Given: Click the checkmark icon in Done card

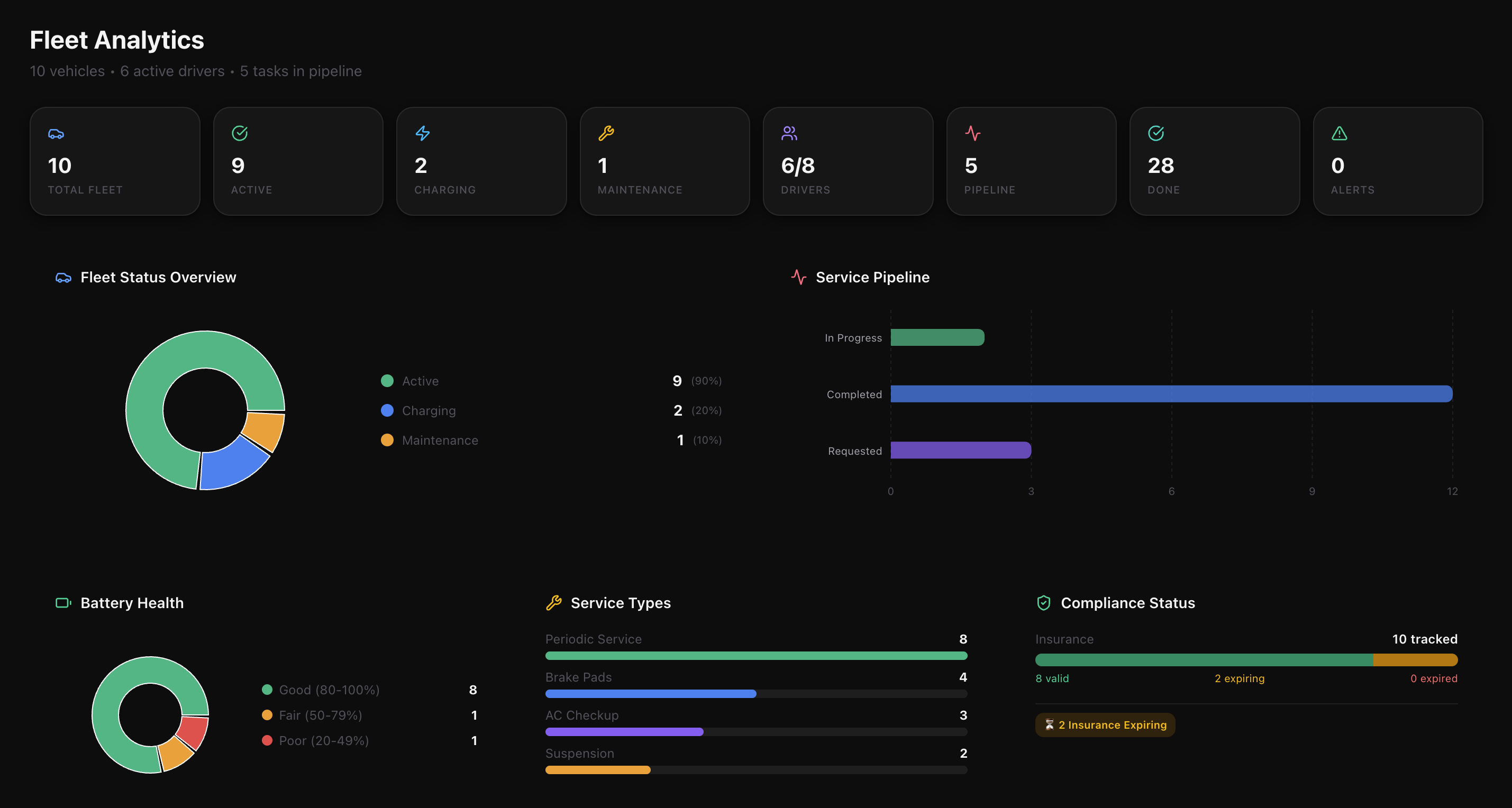Looking at the screenshot, I should pos(1156,133).
